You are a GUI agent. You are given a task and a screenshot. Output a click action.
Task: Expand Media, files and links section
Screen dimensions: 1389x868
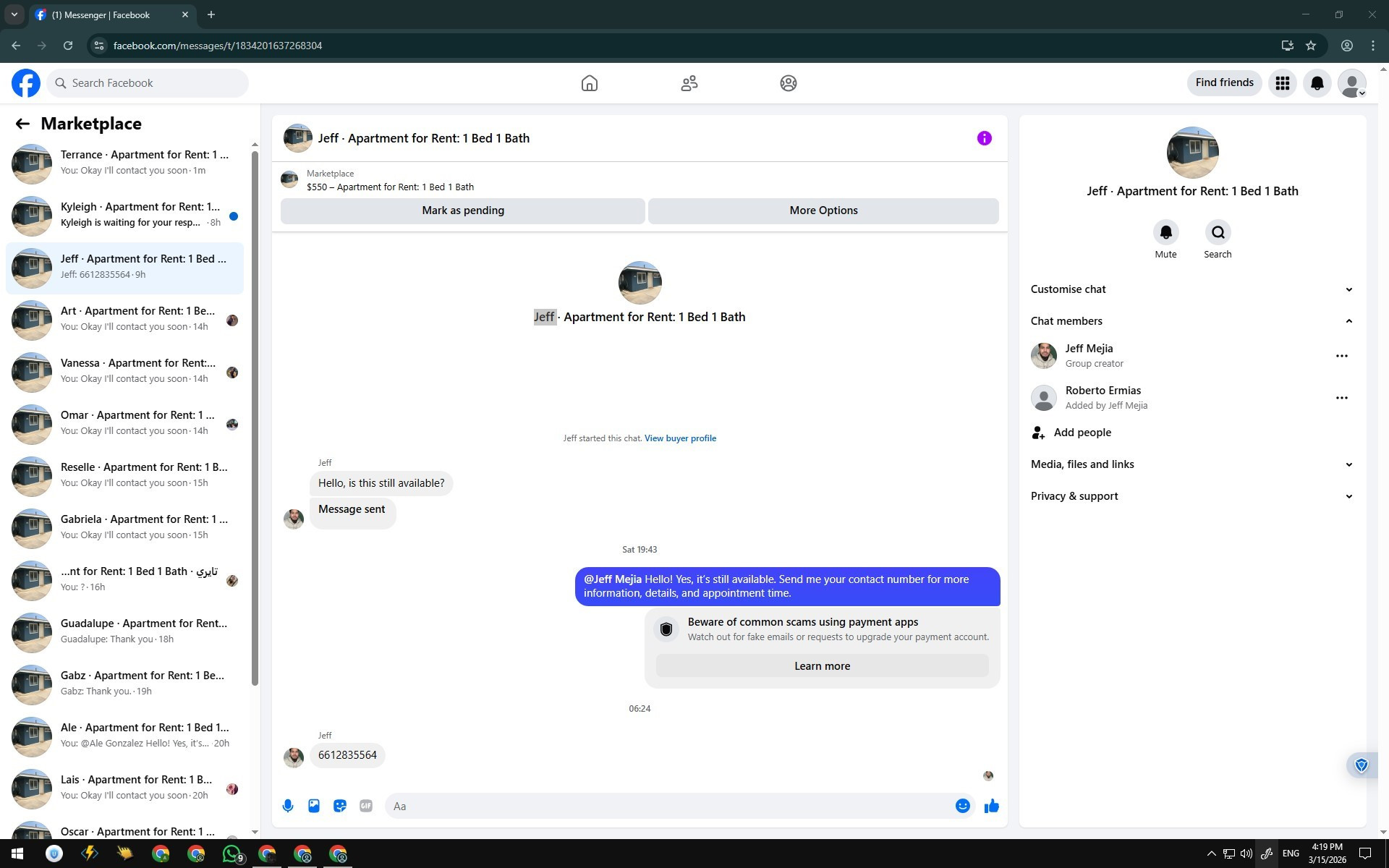click(x=1192, y=464)
